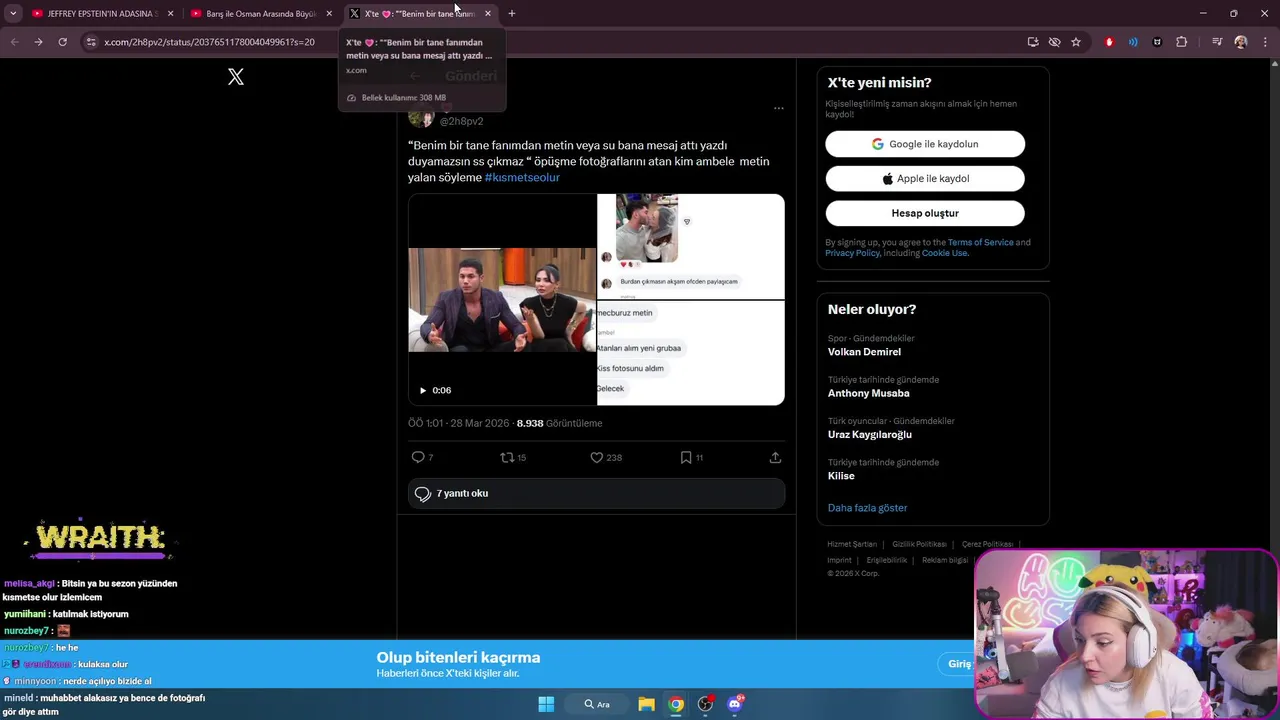
Task: Click the 7 yanıtı oku button
Action: [596, 493]
